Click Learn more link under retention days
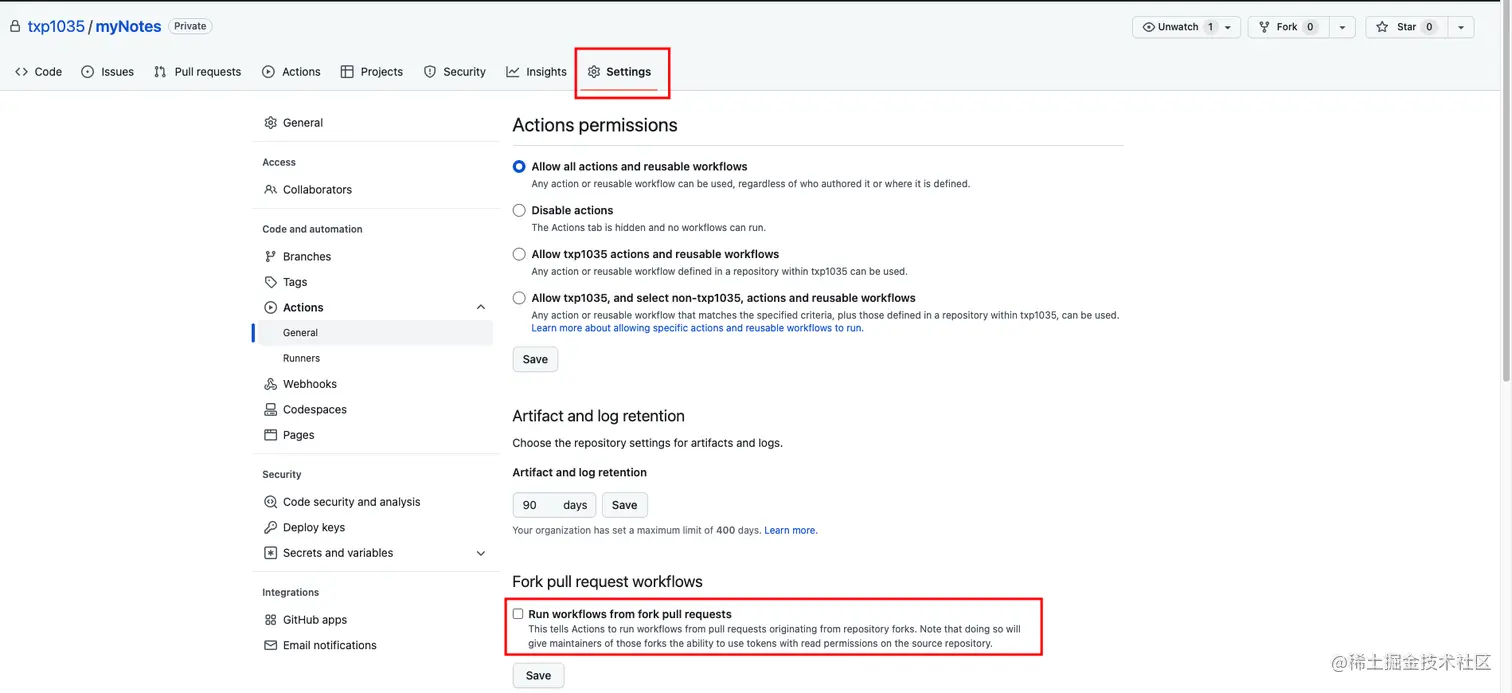Screen dimensions: 1512x693 790,530
